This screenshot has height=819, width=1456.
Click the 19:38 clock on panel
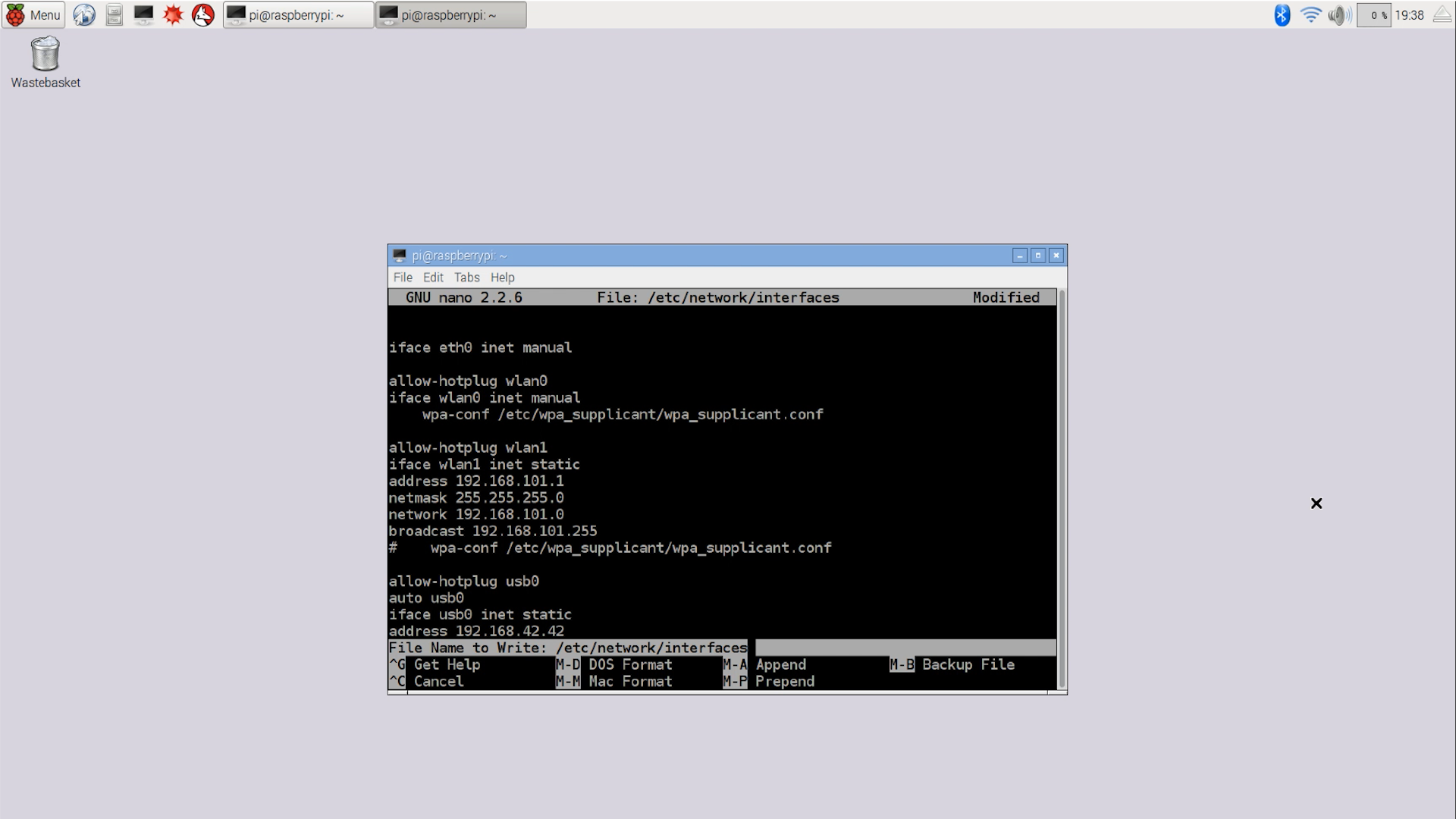(1409, 14)
